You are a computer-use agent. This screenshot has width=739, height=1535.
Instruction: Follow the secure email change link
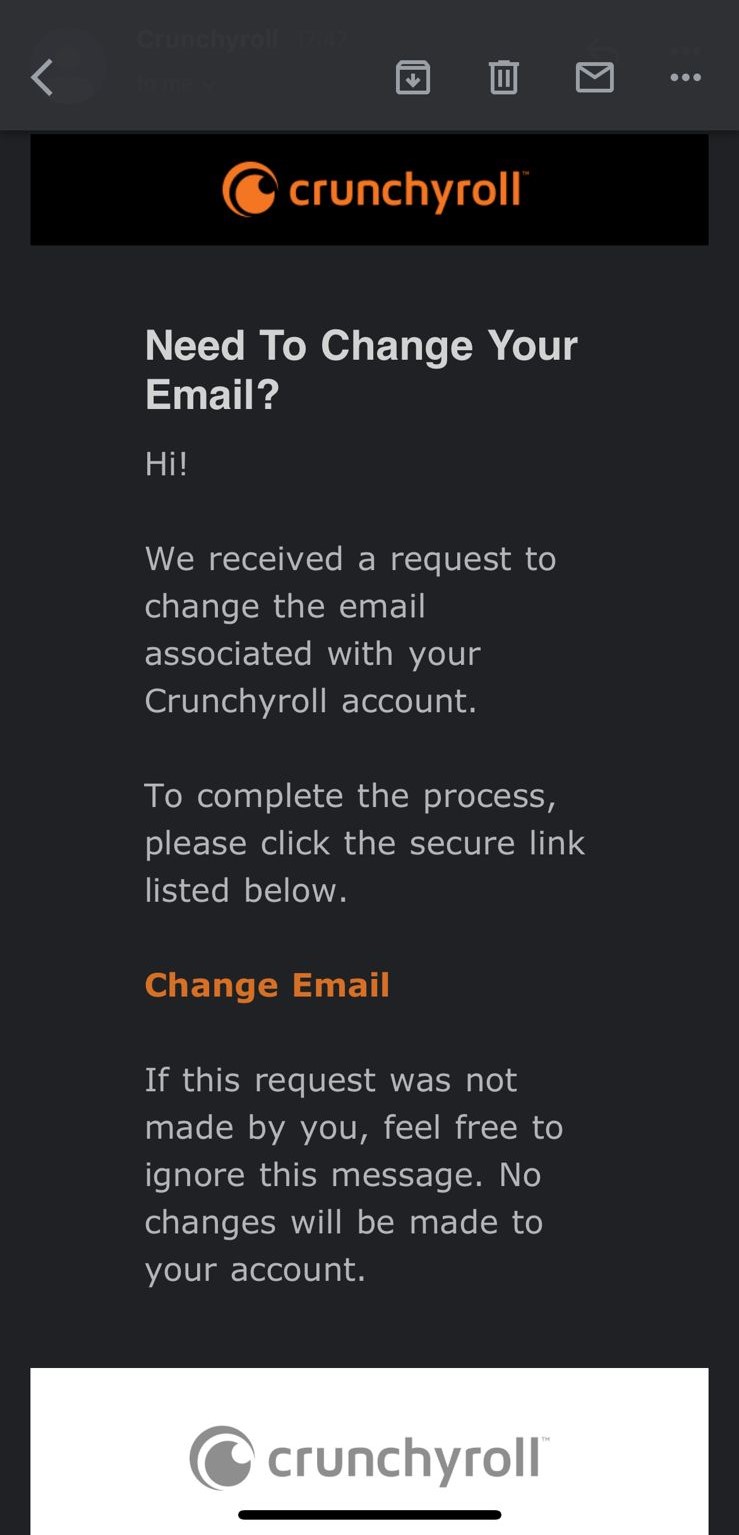click(267, 984)
